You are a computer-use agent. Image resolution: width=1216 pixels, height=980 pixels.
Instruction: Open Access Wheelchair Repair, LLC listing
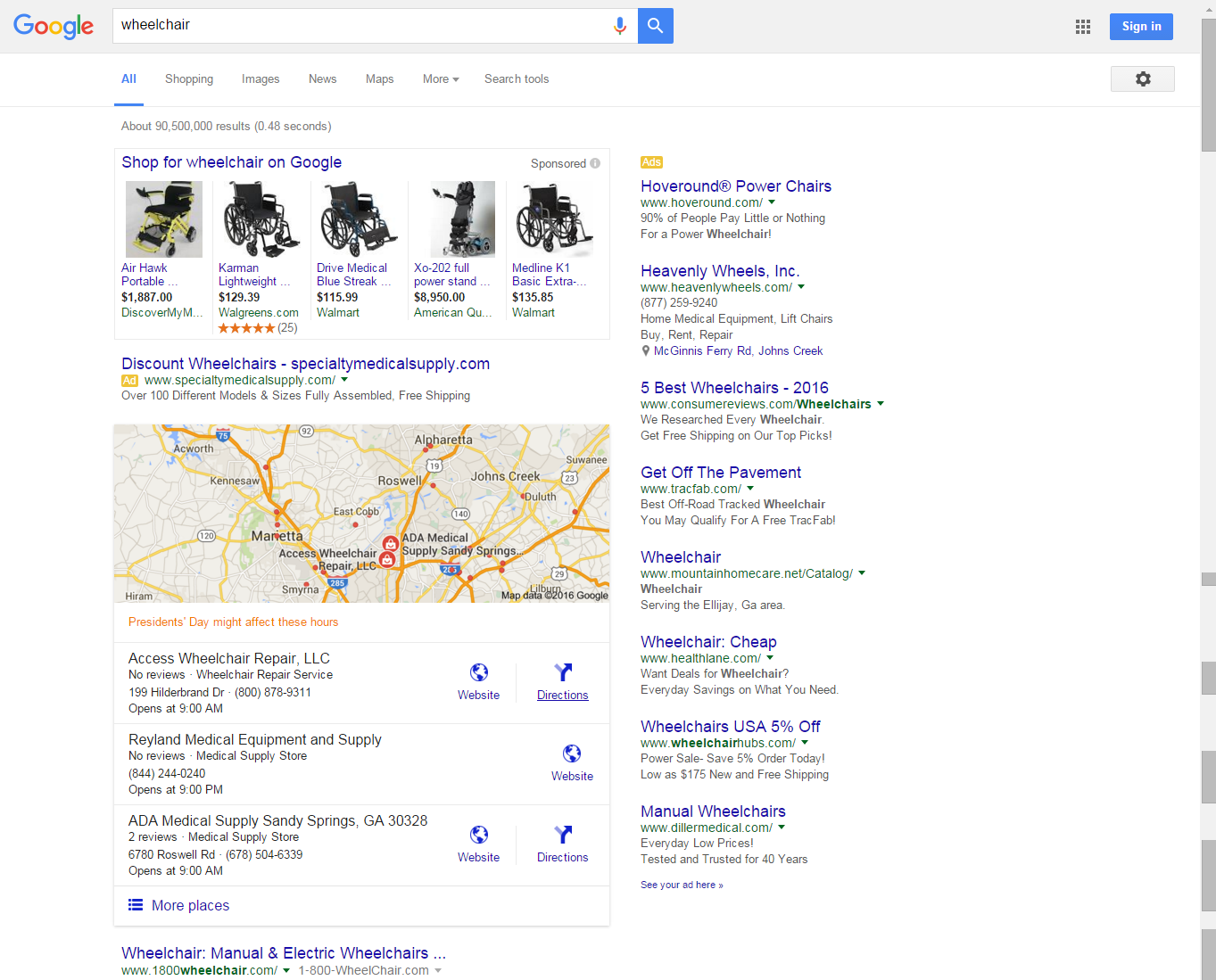[229, 659]
